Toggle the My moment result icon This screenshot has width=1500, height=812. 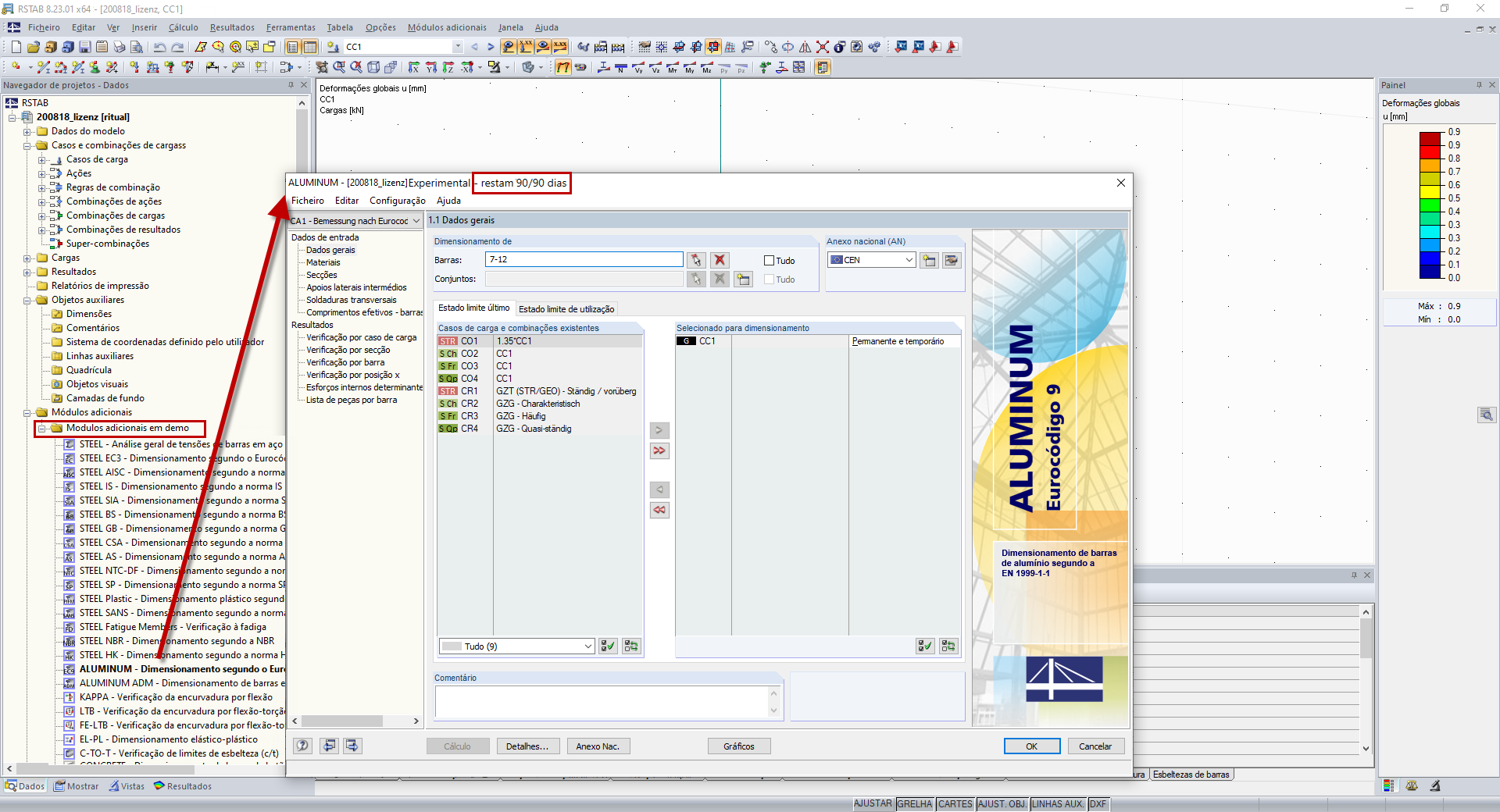[x=690, y=68]
